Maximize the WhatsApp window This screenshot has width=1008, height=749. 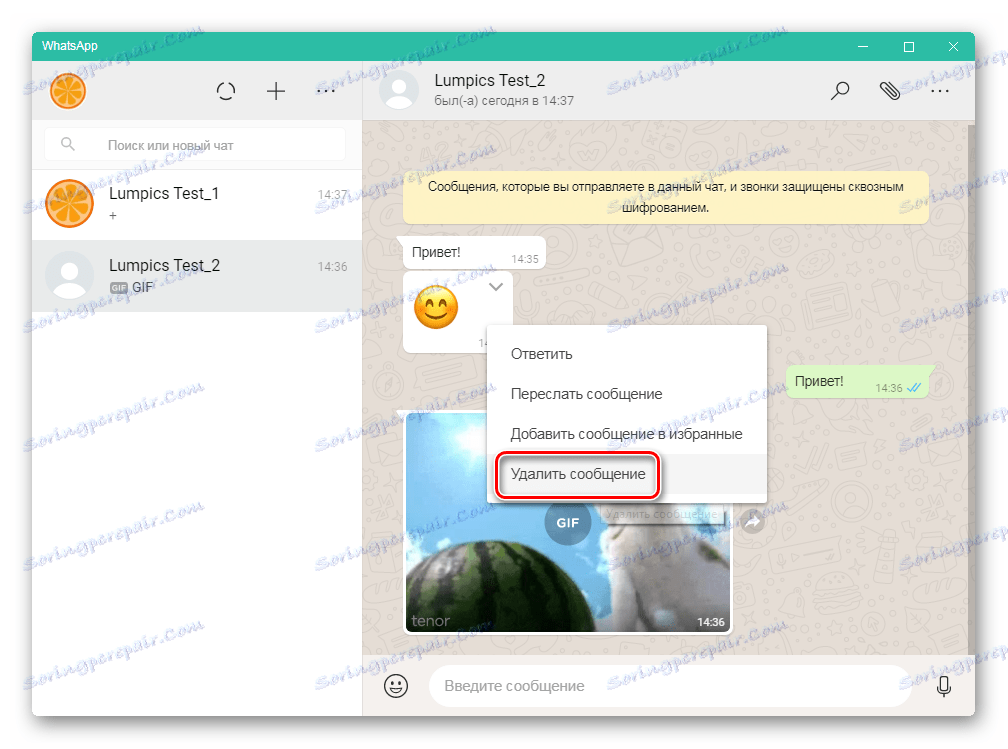coord(908,46)
